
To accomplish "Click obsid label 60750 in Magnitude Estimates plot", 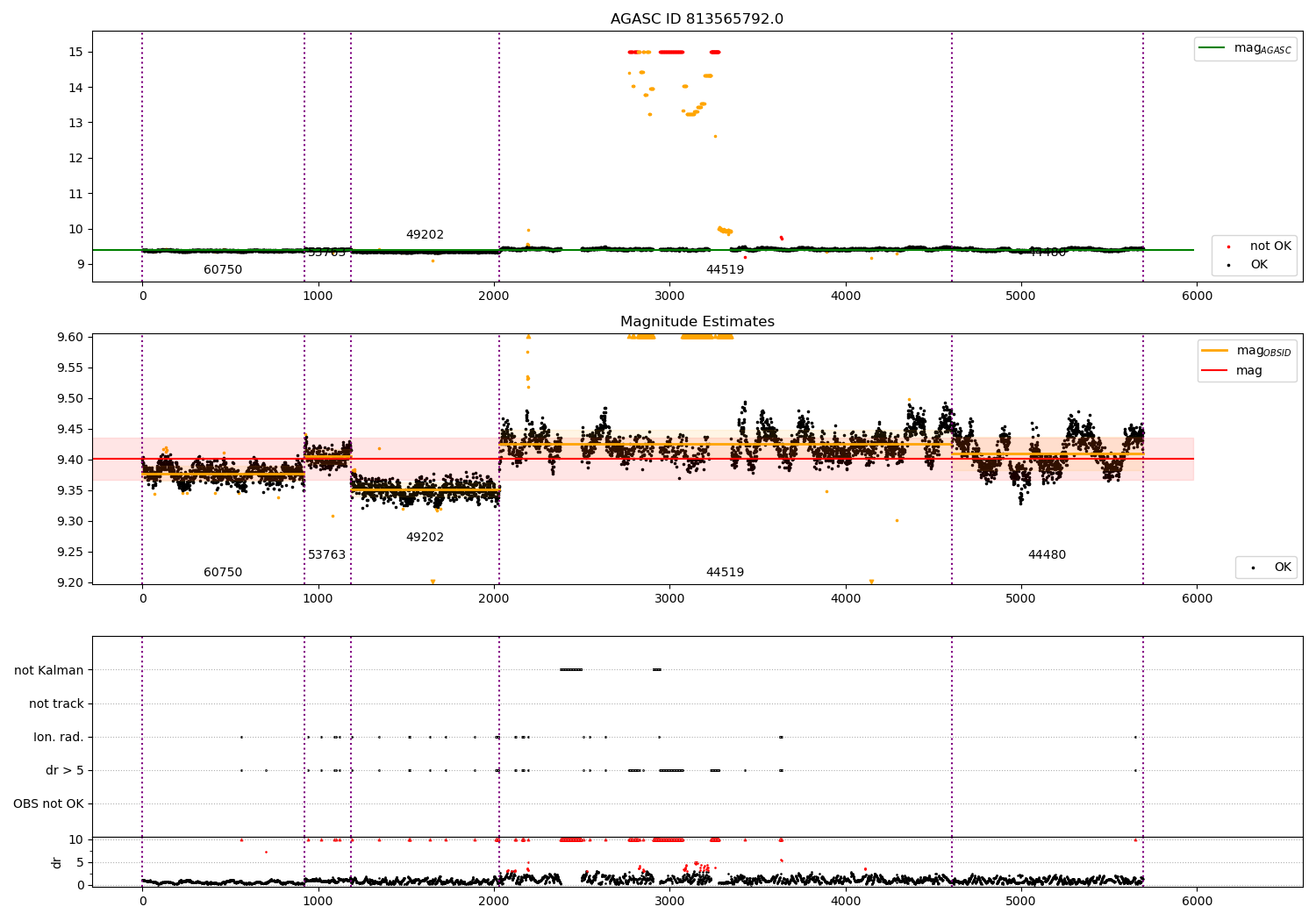I will point(223,573).
